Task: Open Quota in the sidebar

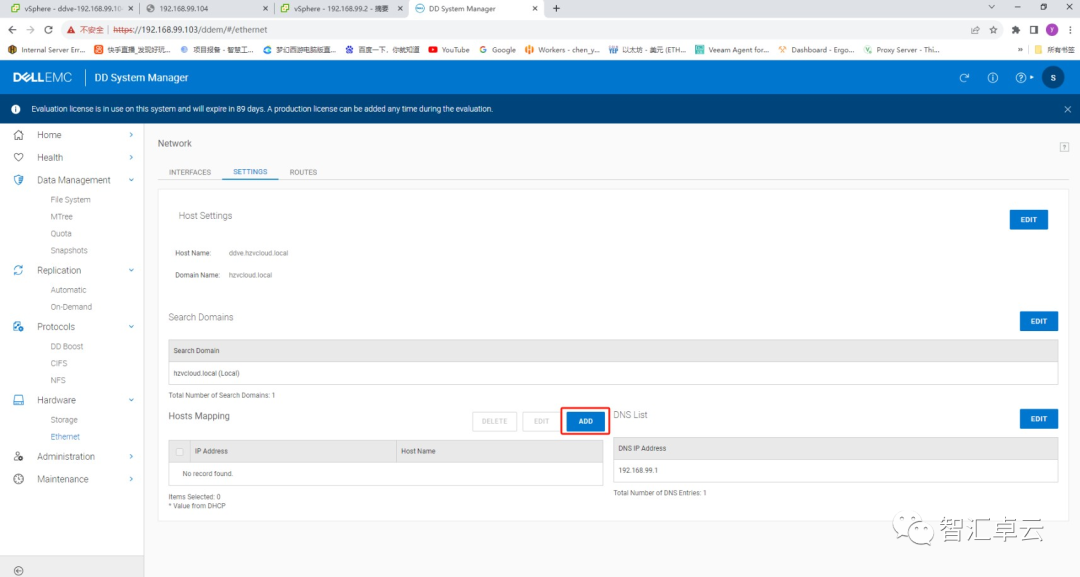Action: click(61, 233)
